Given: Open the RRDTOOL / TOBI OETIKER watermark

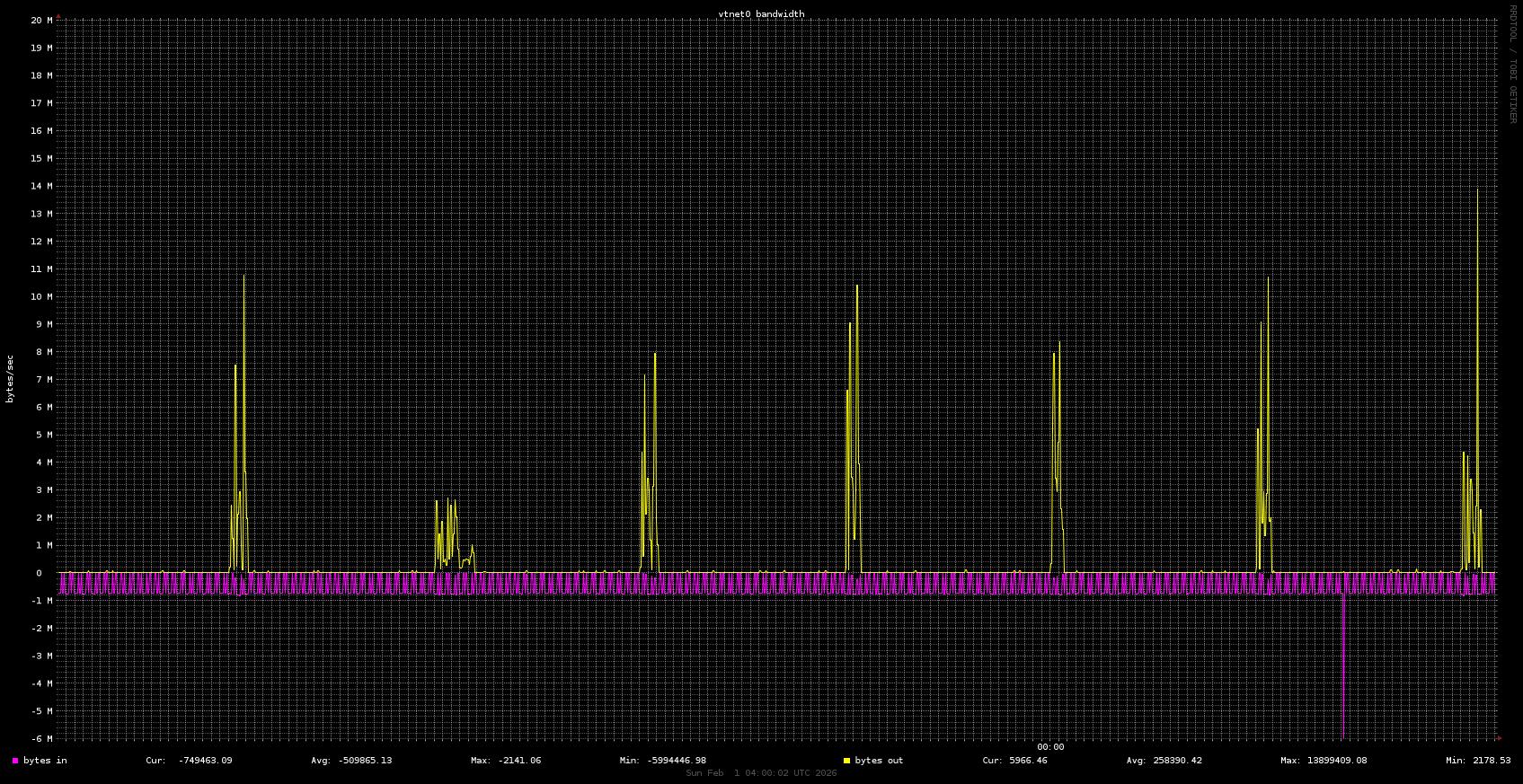Looking at the screenshot, I should point(1512,64).
